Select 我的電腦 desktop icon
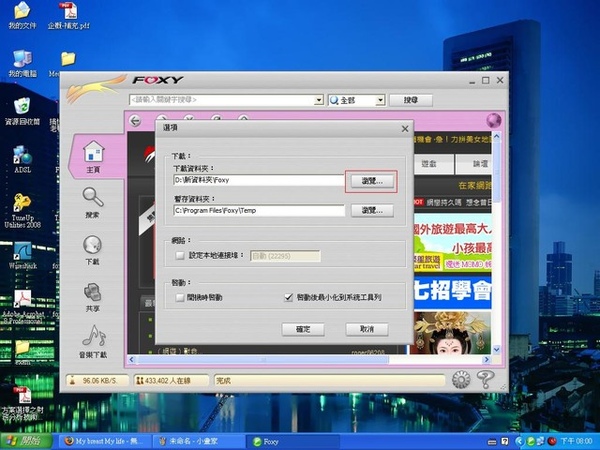600x450 pixels. (x=23, y=63)
